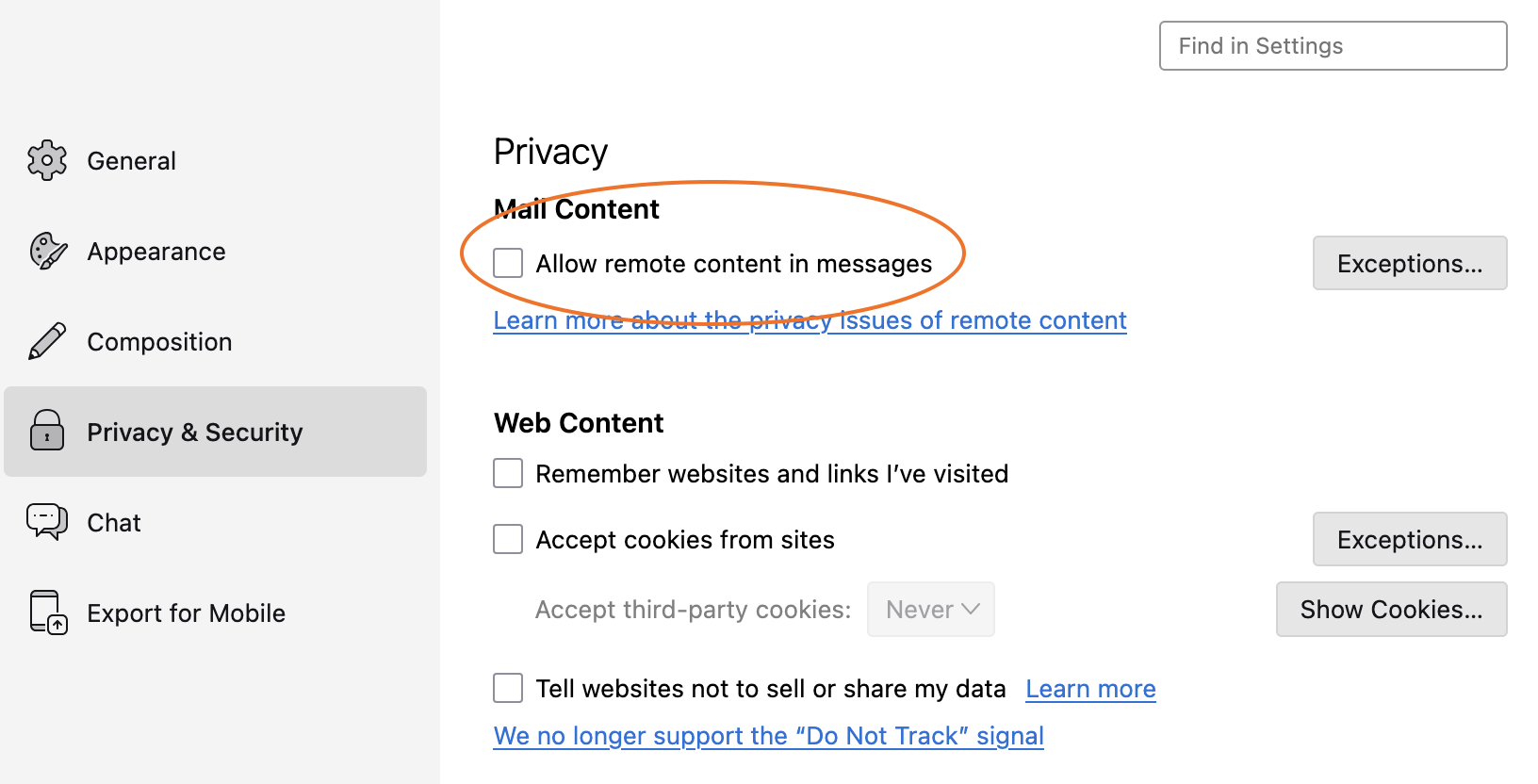Image resolution: width=1538 pixels, height=784 pixels.
Task: Open Exceptions for remote mail content
Action: (x=1409, y=263)
